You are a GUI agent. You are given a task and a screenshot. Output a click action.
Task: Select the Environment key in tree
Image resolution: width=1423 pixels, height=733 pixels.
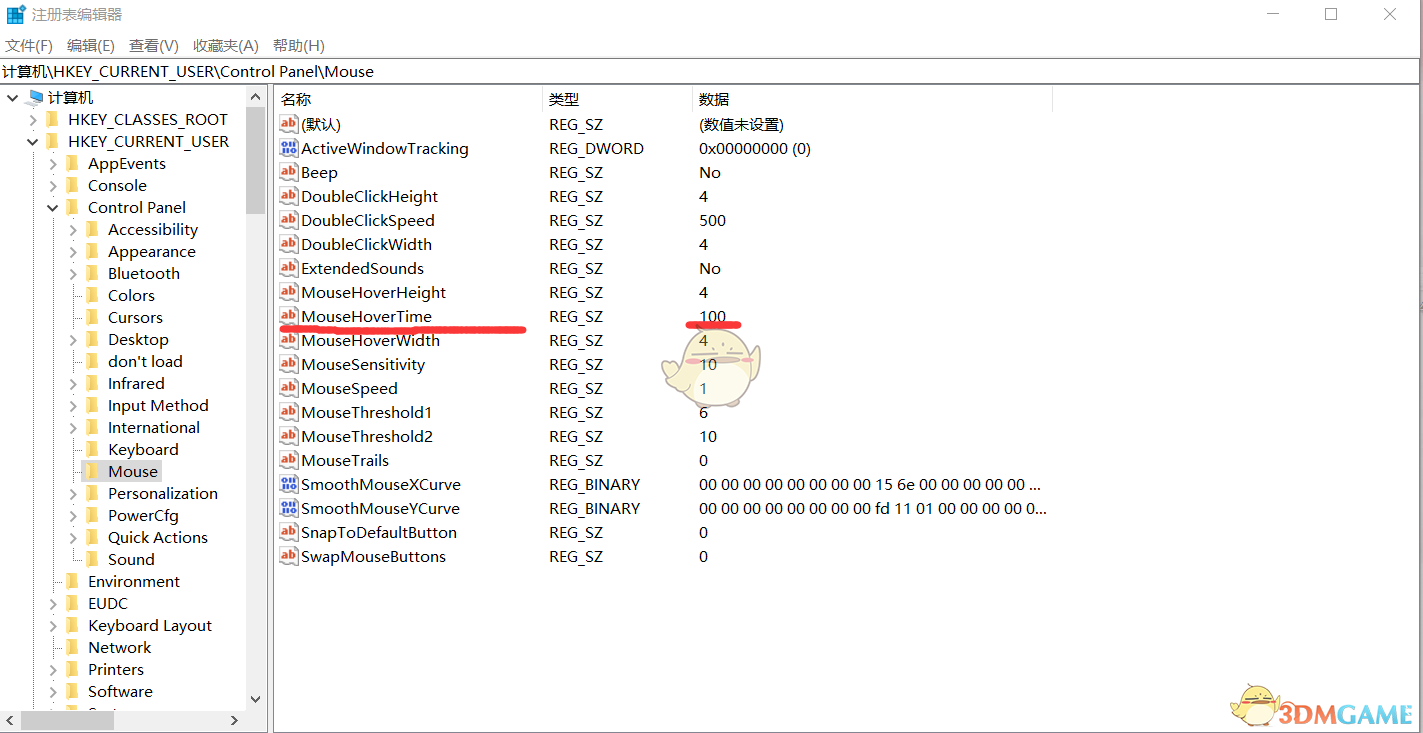pyautogui.click(x=134, y=581)
